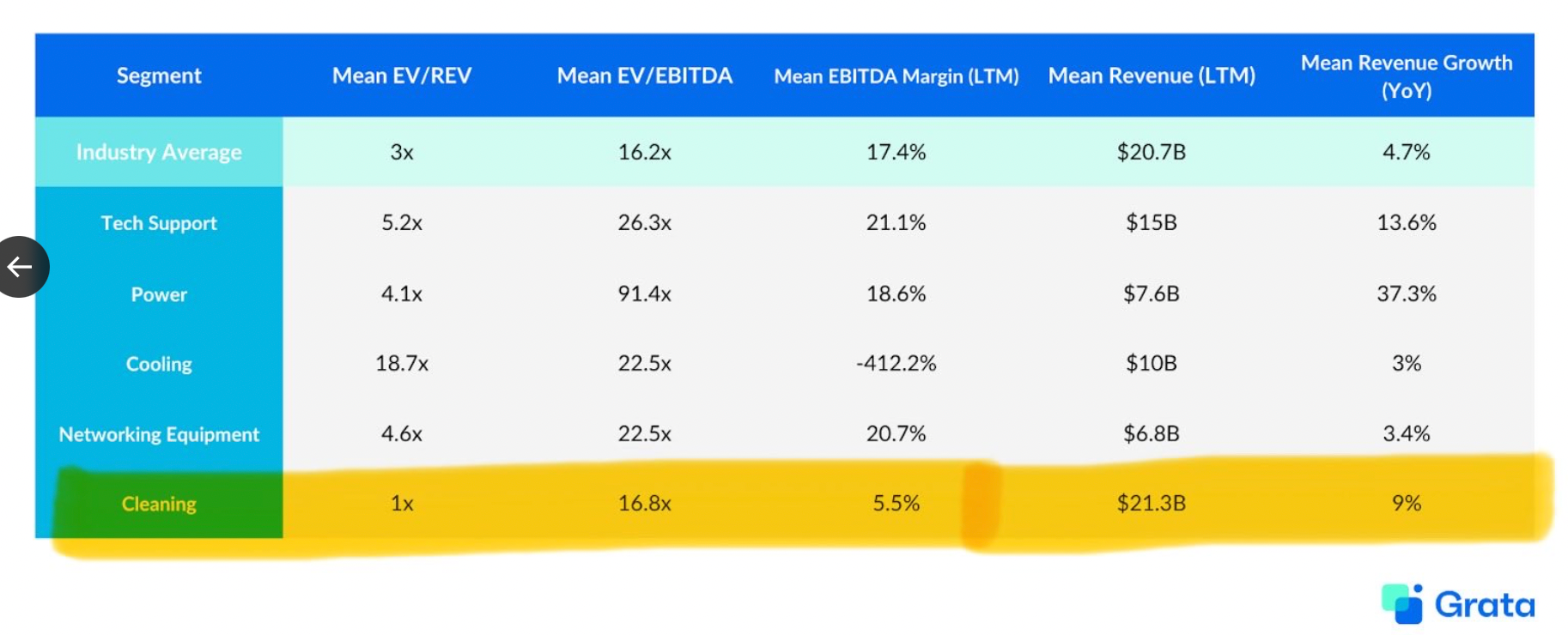Click the Mean Revenue (LTM) header

pos(1151,76)
